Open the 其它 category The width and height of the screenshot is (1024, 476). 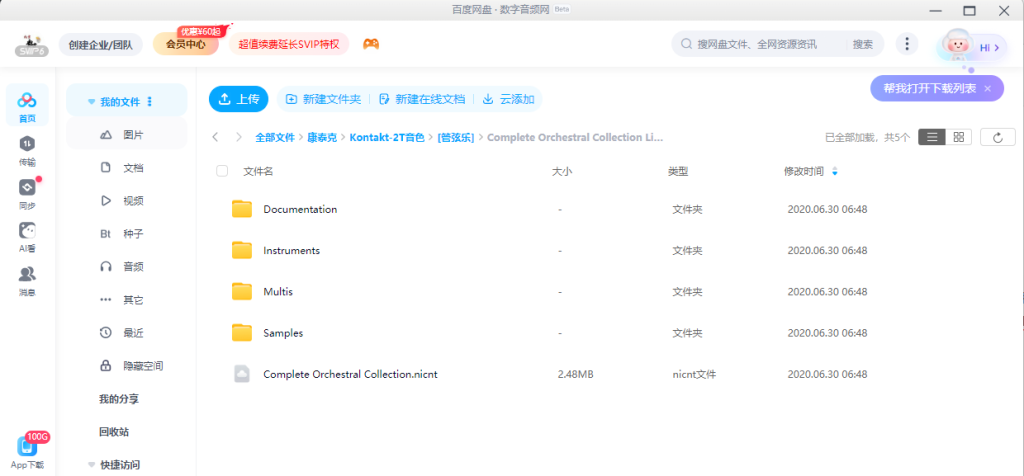(x=127, y=300)
